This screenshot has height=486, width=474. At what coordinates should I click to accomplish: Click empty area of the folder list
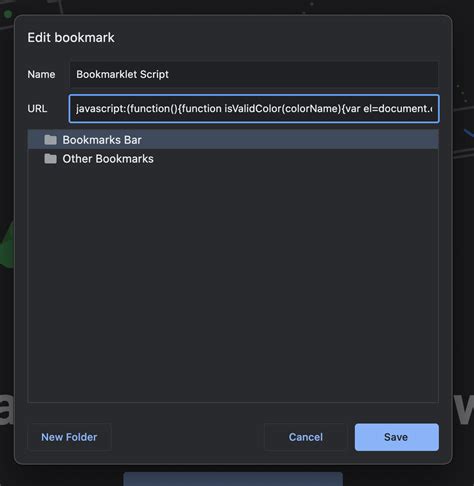233,283
